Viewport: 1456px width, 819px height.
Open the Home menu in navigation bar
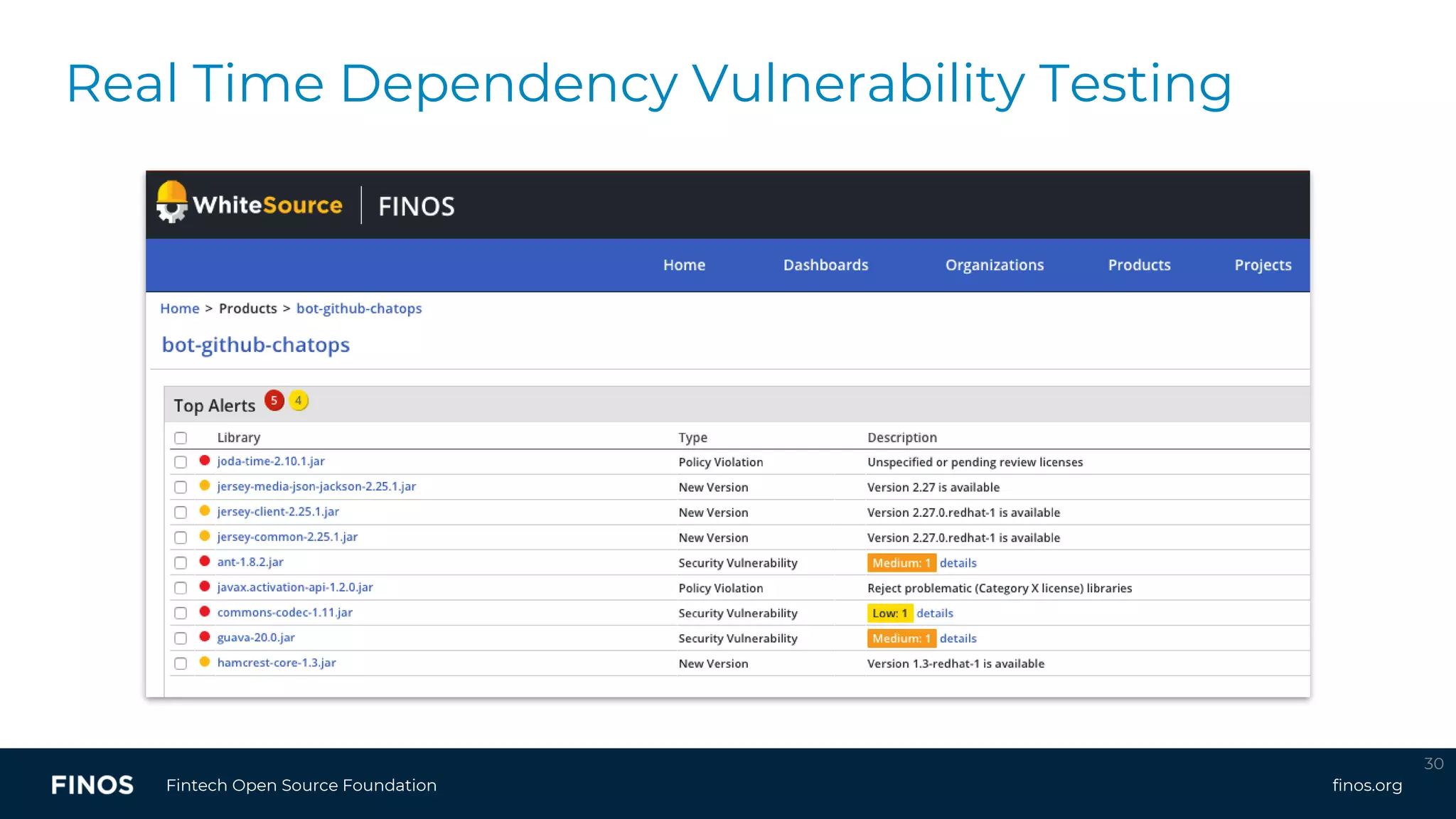point(684,265)
